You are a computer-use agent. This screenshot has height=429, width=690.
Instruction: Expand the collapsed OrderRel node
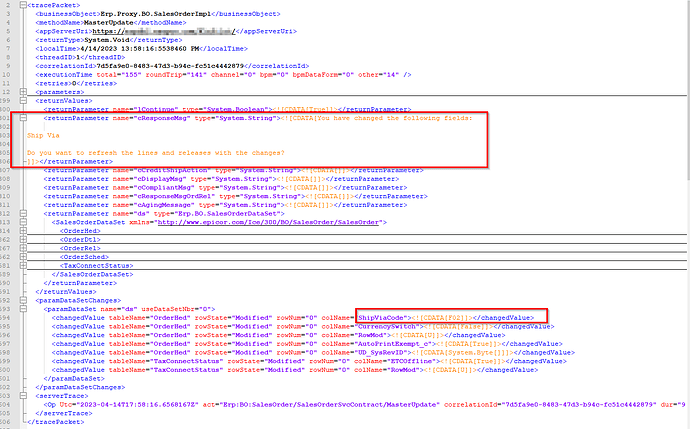pyautogui.click(x=23, y=248)
